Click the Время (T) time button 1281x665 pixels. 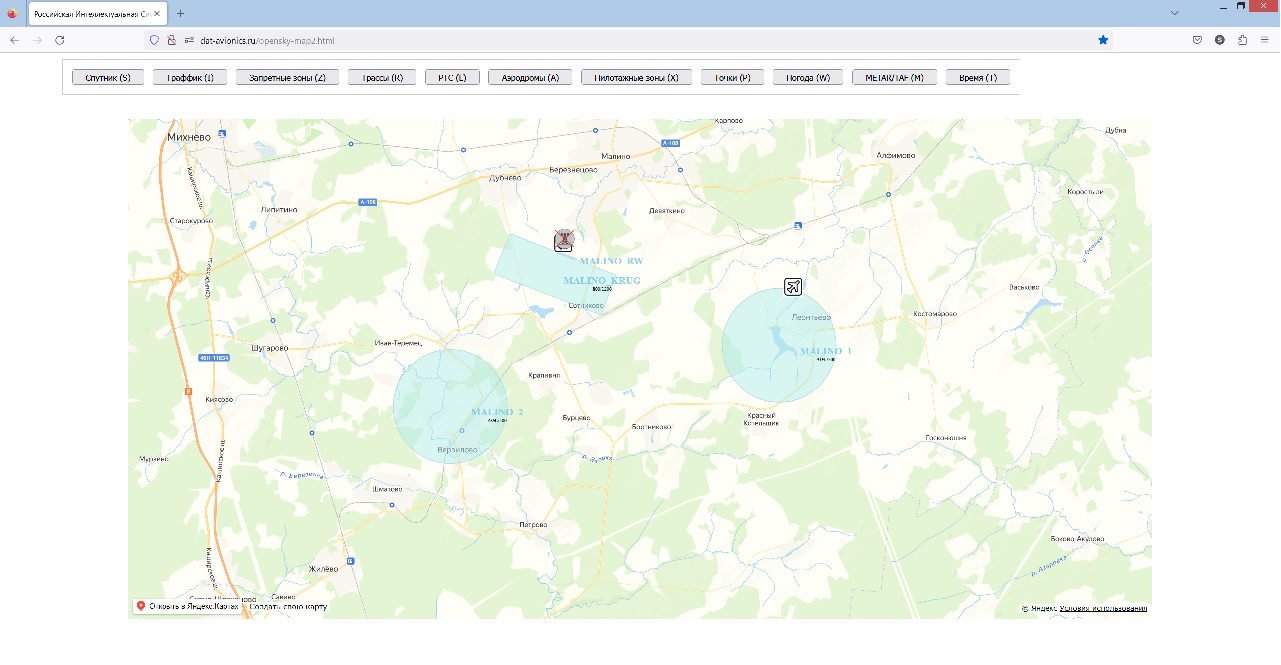(x=977, y=77)
